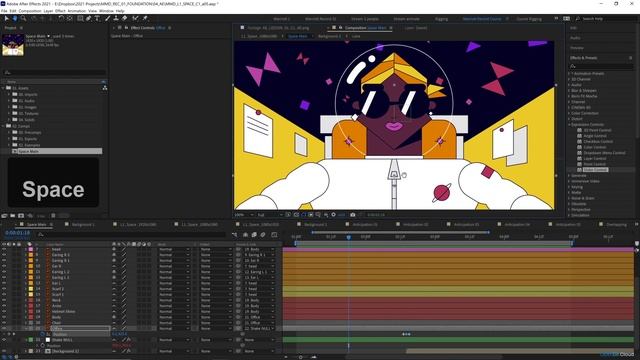Collapse the Expression Controls category
The height and width of the screenshot is (360, 640).
click(569, 124)
